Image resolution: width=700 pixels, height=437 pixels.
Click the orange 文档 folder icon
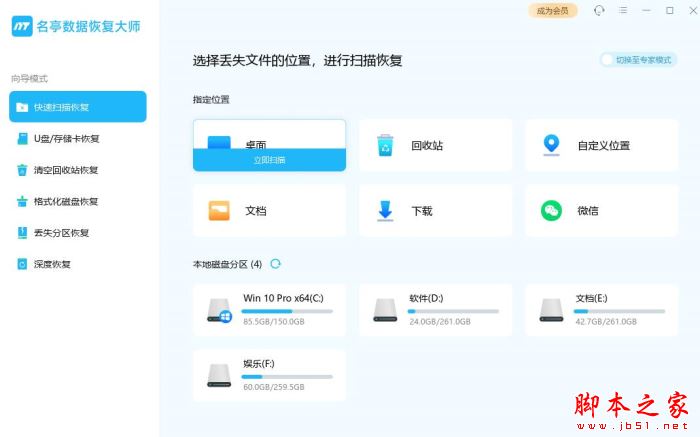219,211
